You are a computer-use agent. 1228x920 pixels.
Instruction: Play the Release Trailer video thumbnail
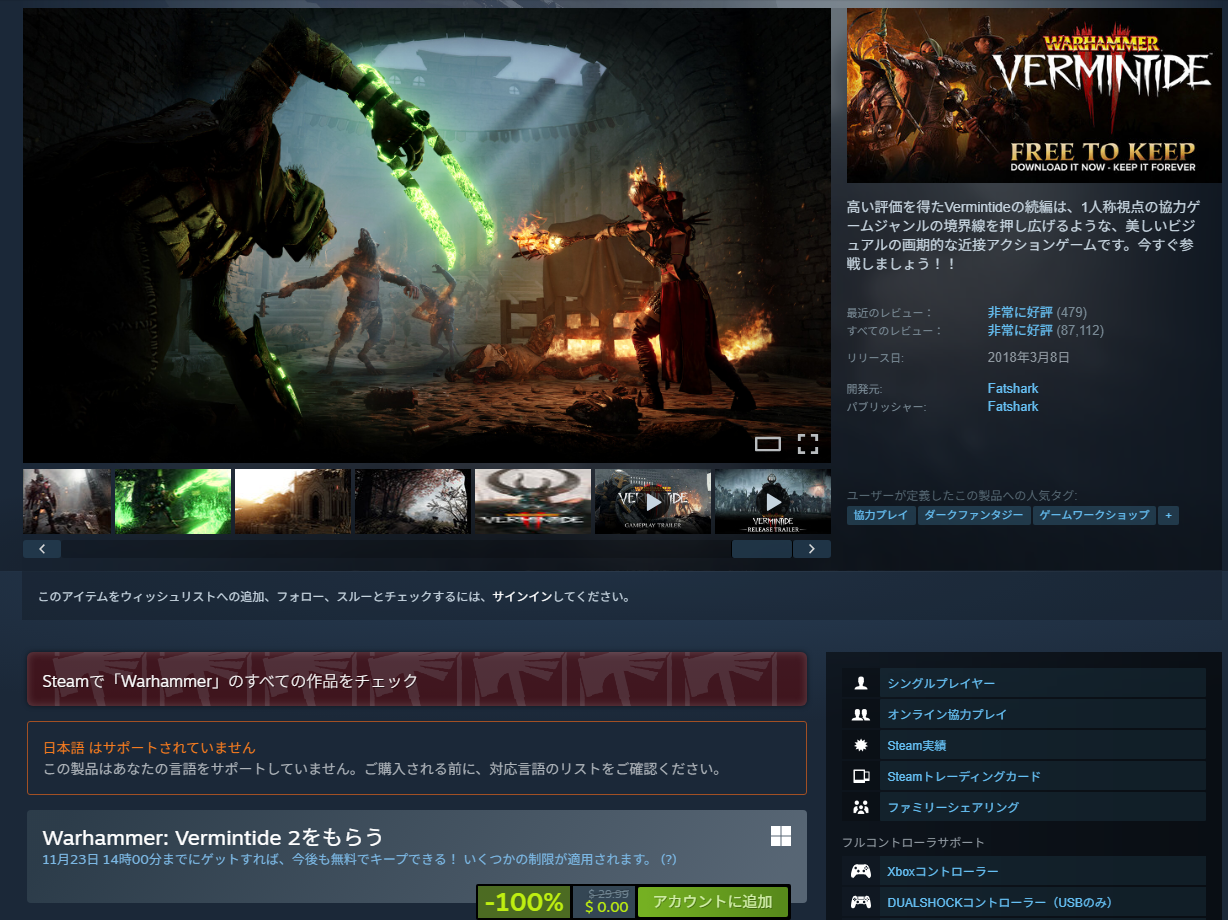coord(772,501)
